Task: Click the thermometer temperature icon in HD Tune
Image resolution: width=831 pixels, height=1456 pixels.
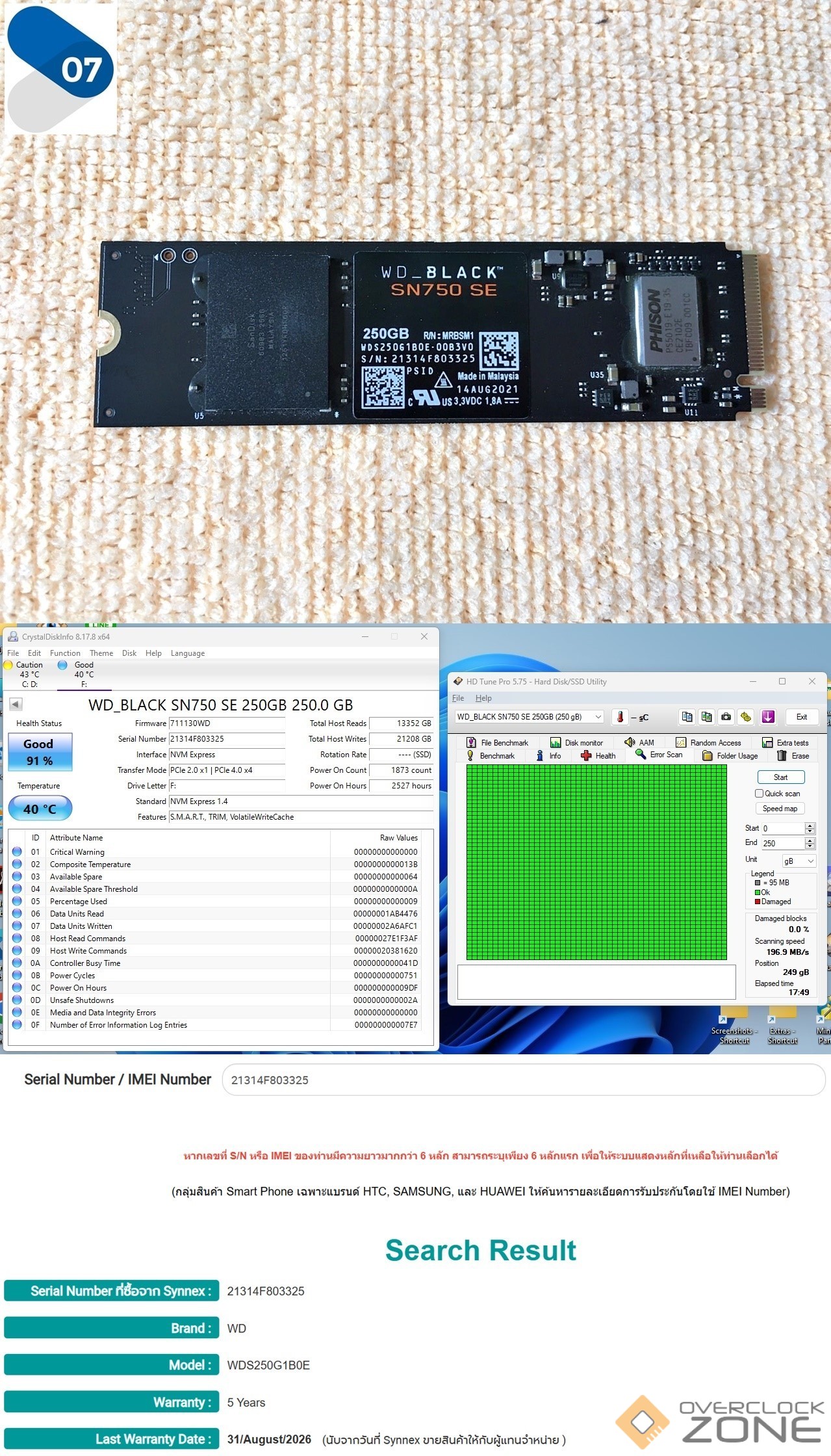Action: 620,716
